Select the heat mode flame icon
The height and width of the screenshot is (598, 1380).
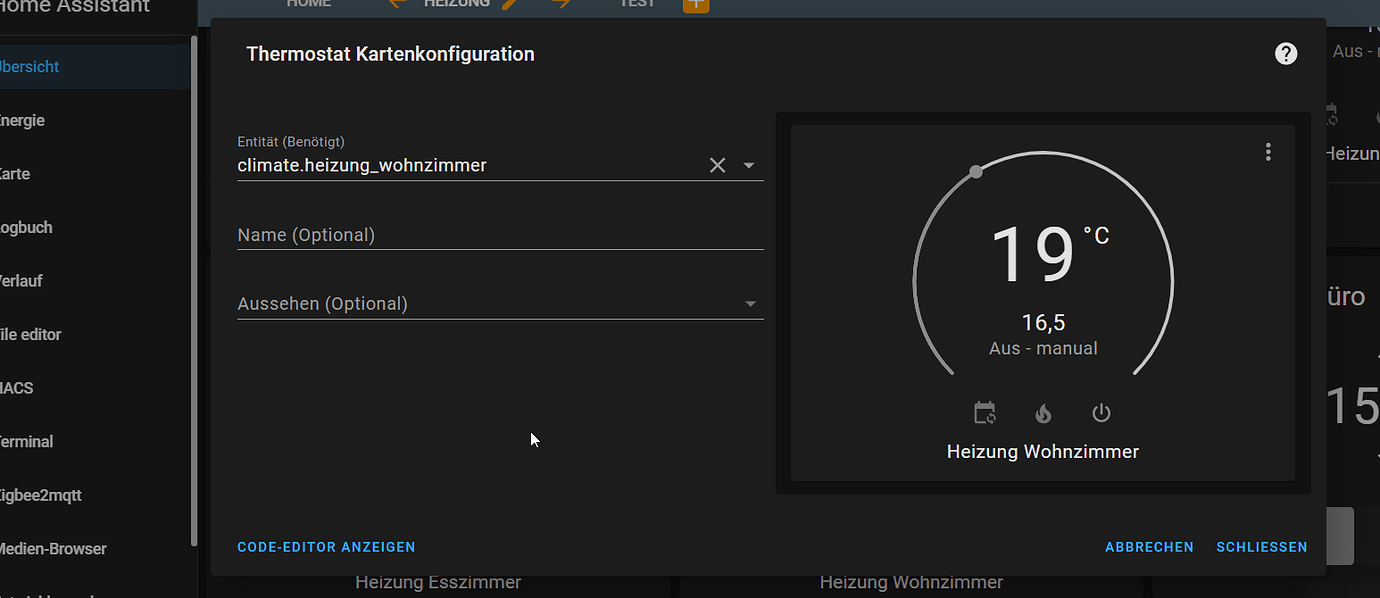tap(1043, 413)
